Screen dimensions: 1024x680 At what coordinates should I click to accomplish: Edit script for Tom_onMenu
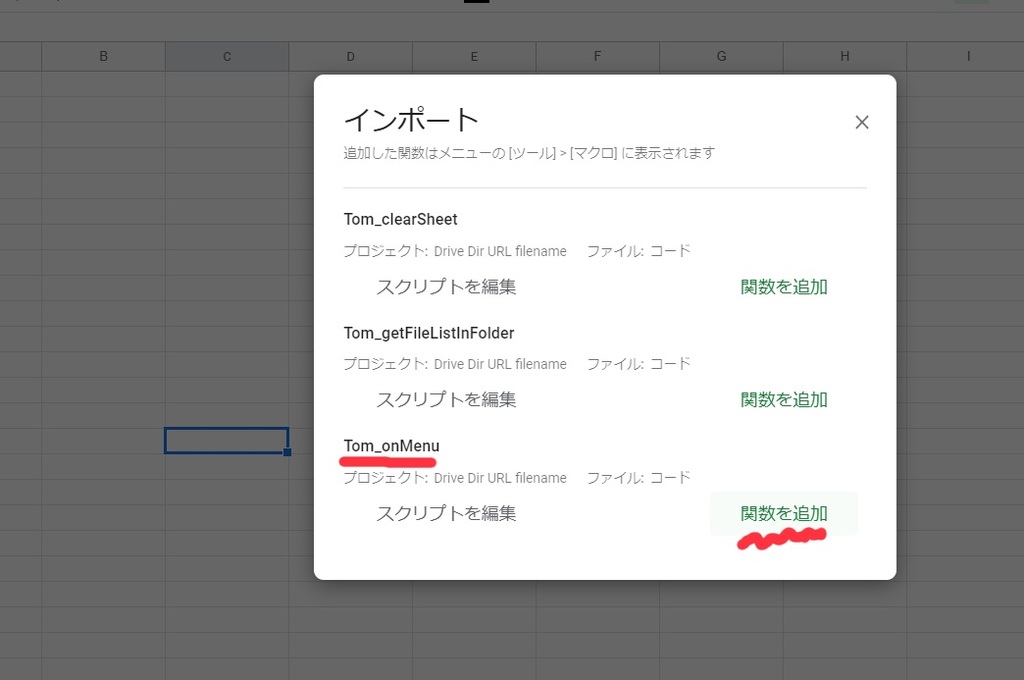point(446,513)
